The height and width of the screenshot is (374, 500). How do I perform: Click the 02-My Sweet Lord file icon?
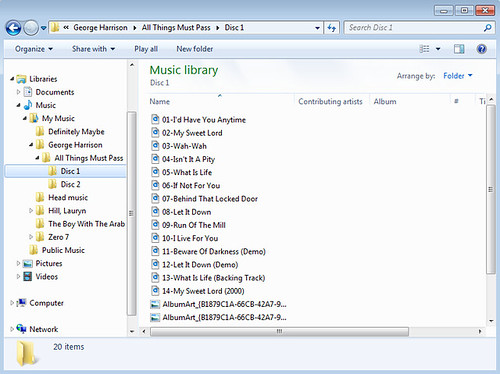[x=155, y=132]
